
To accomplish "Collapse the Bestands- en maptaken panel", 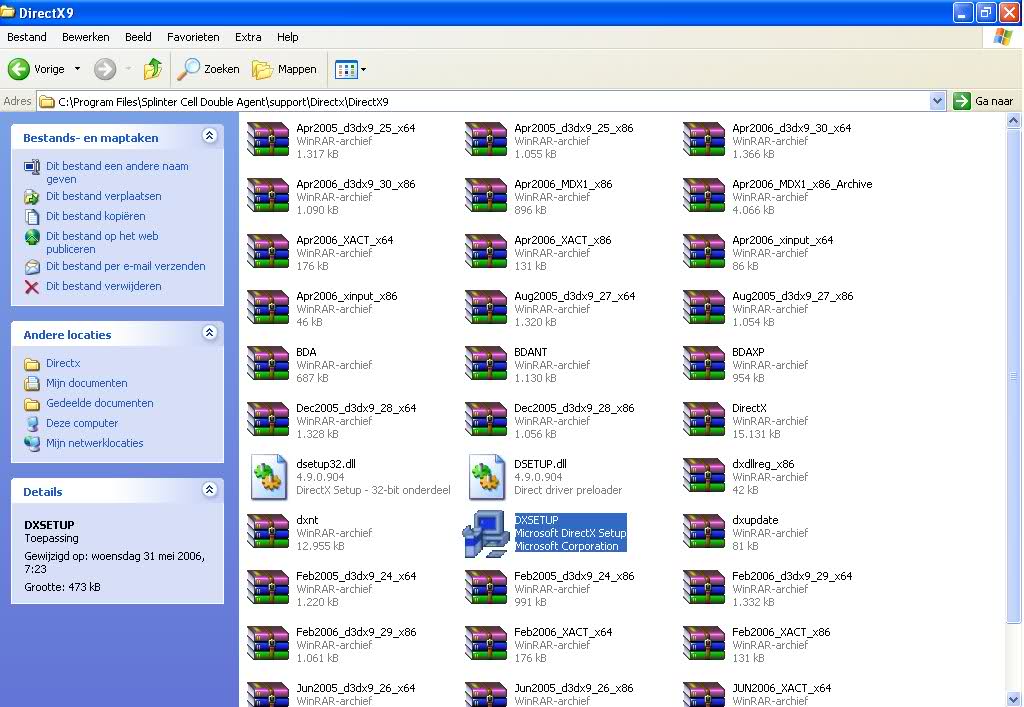I will coord(209,137).
